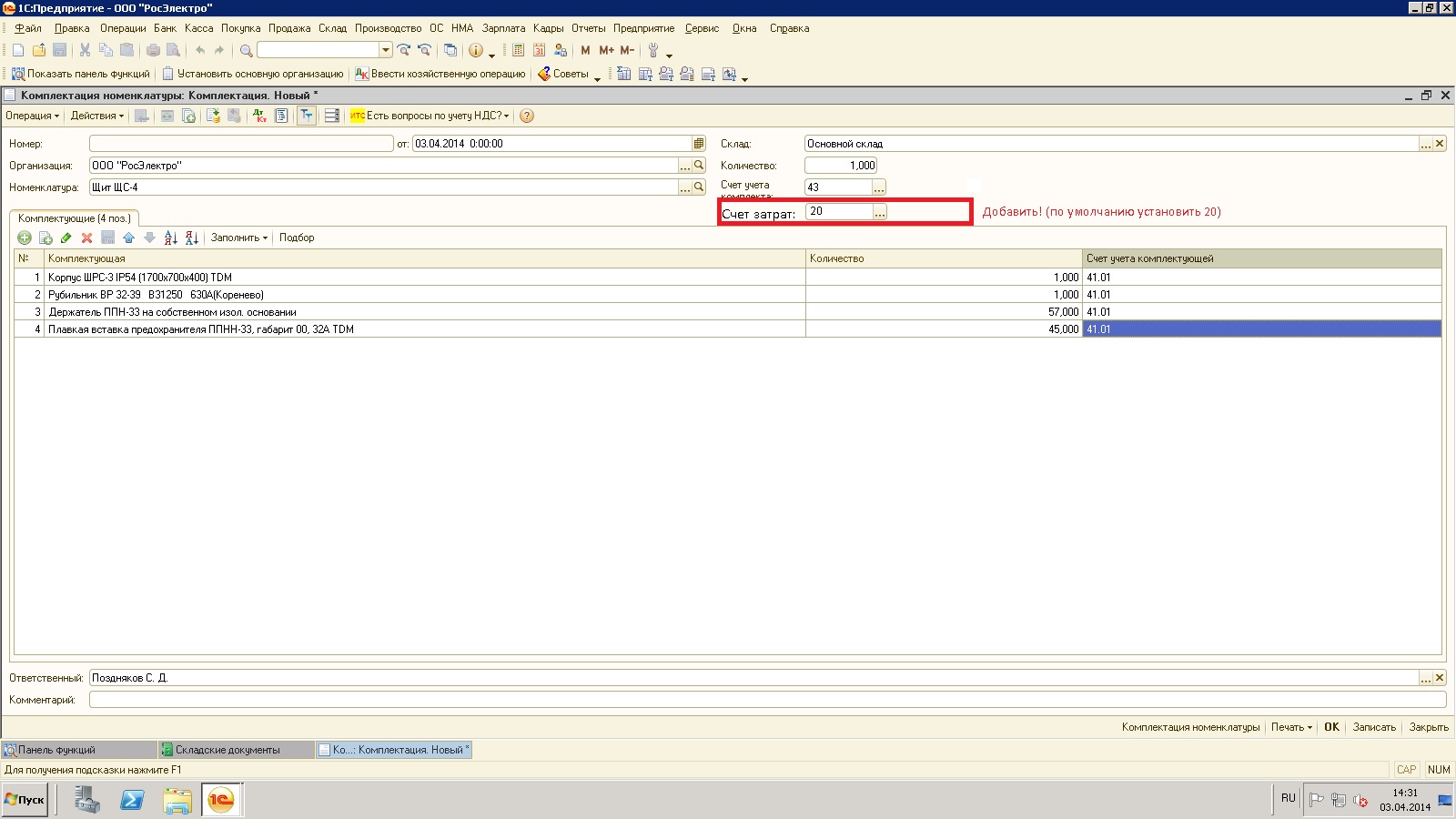Click the Записать button
The width and height of the screenshot is (1456, 819).
1374,727
